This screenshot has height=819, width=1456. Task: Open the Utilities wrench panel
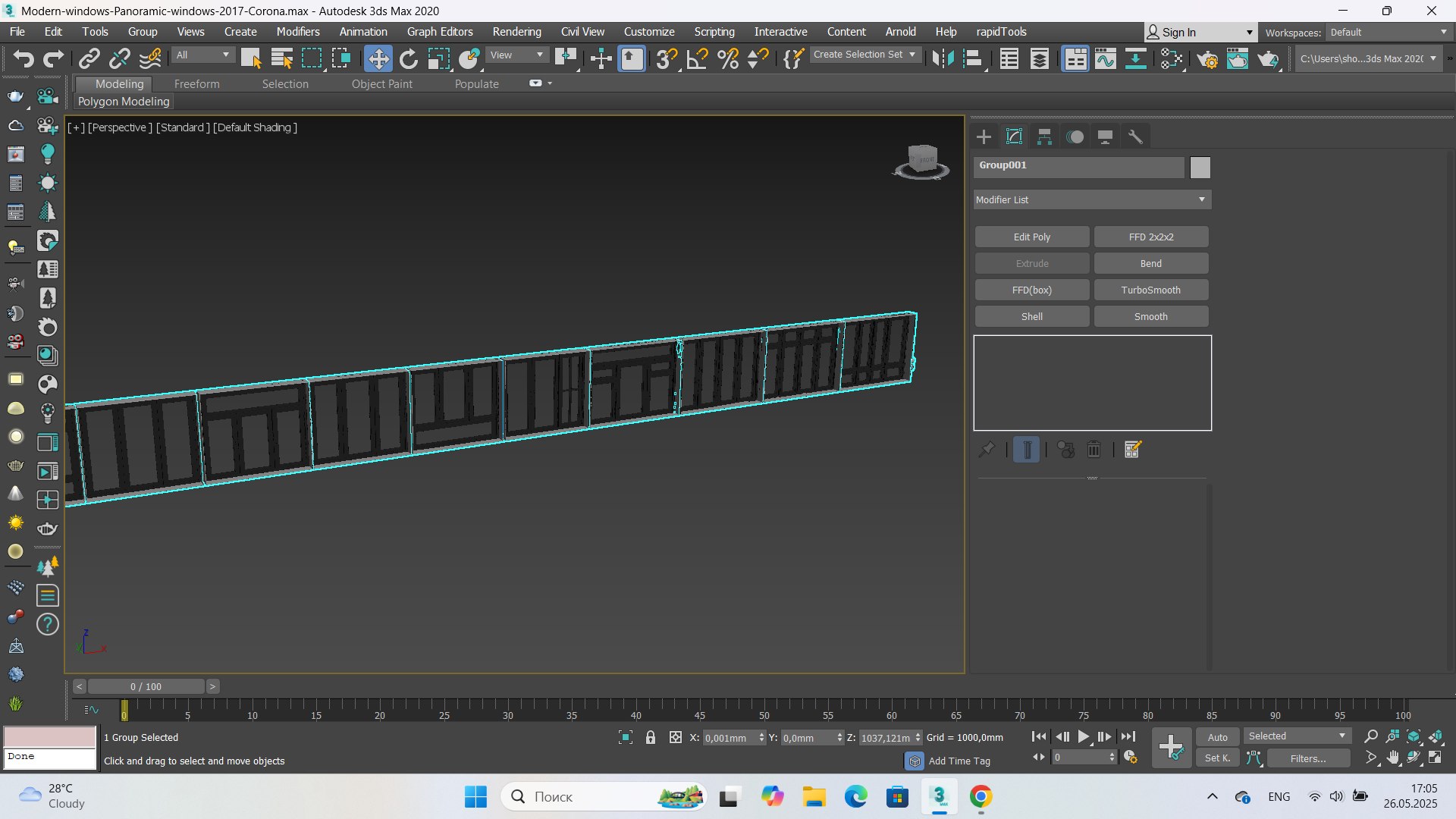coord(1135,136)
